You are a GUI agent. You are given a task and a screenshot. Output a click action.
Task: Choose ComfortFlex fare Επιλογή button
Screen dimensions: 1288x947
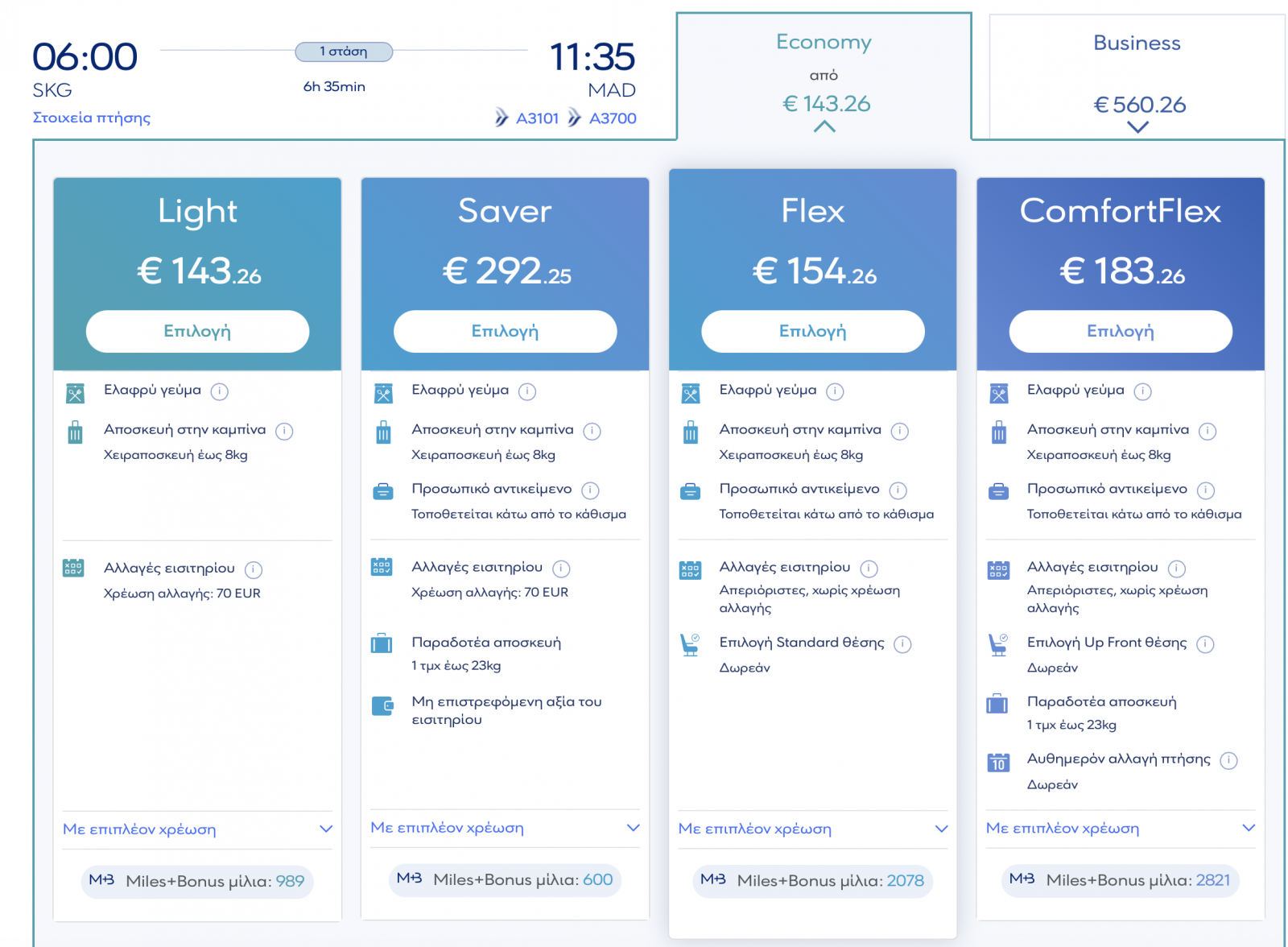click(x=1121, y=331)
